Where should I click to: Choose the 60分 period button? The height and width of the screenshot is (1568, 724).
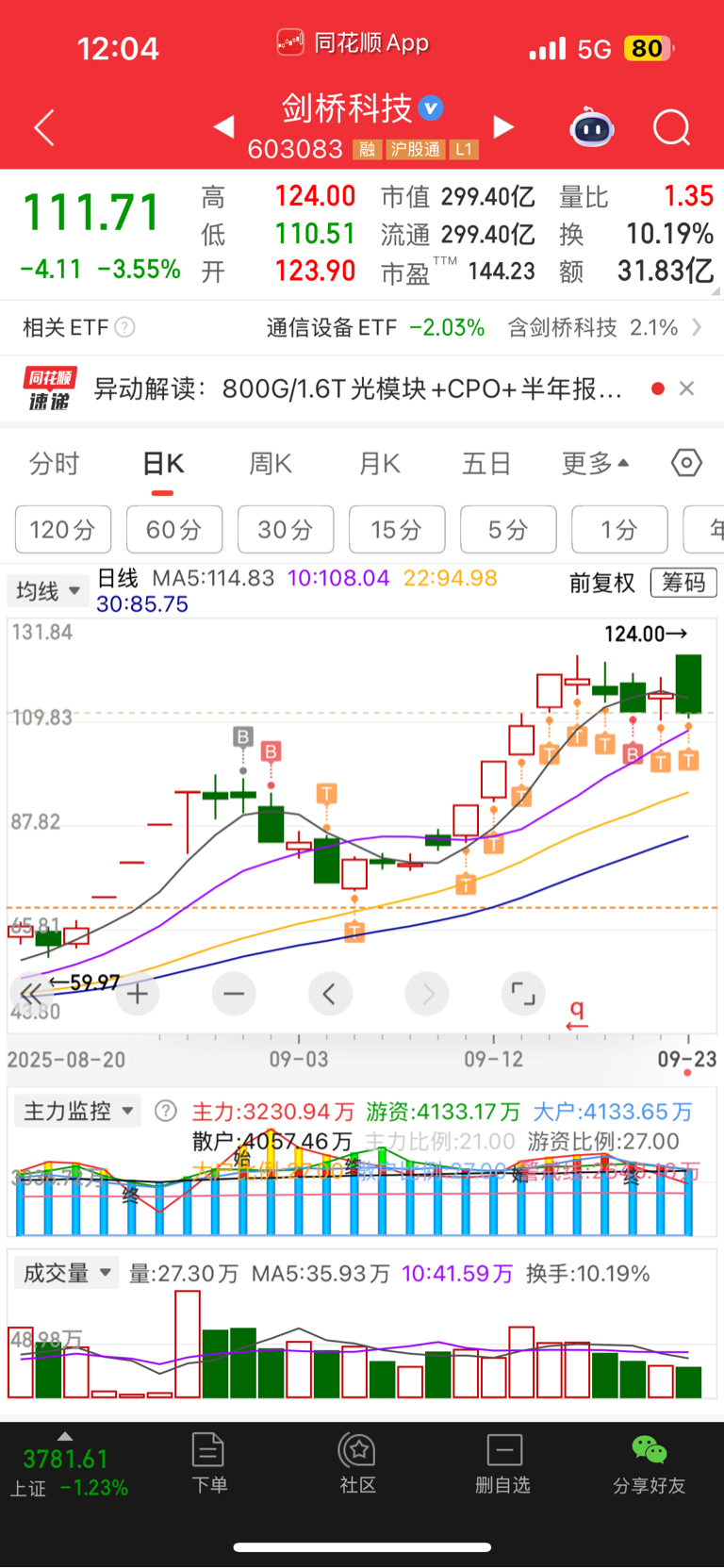click(174, 529)
